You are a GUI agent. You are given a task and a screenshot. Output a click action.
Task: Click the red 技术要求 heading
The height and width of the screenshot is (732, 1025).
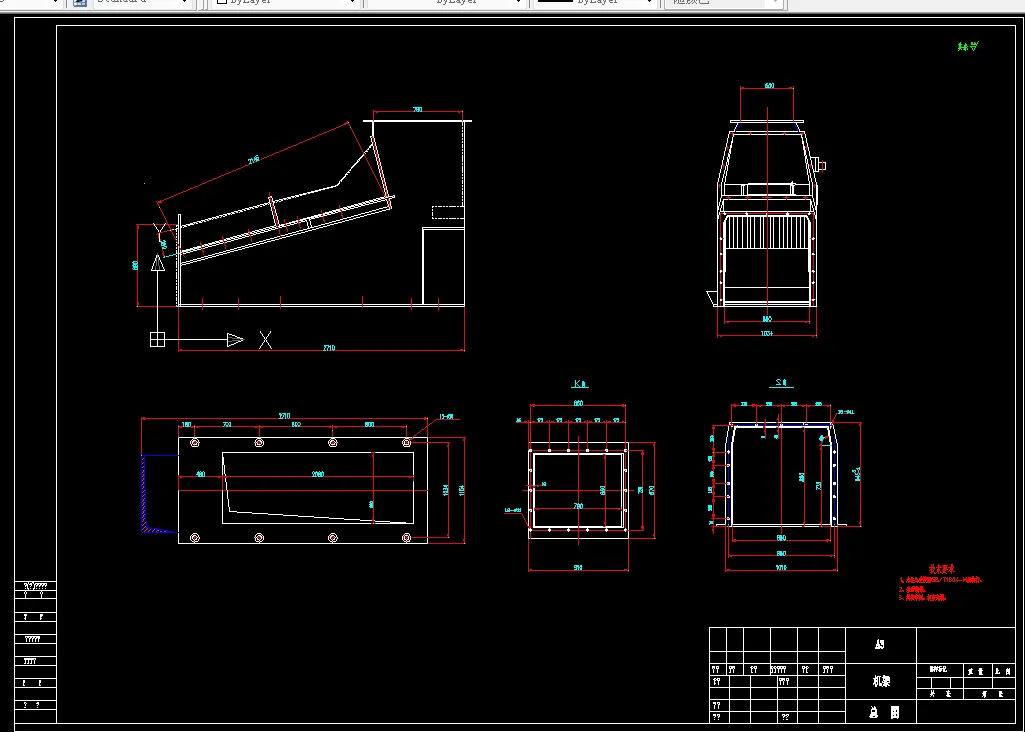(942, 569)
